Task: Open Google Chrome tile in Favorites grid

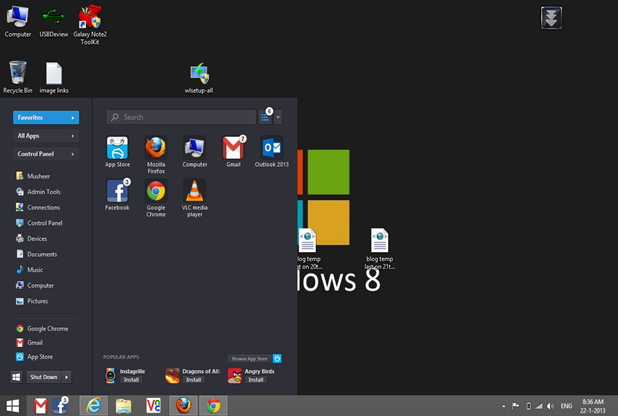Action: (x=155, y=191)
